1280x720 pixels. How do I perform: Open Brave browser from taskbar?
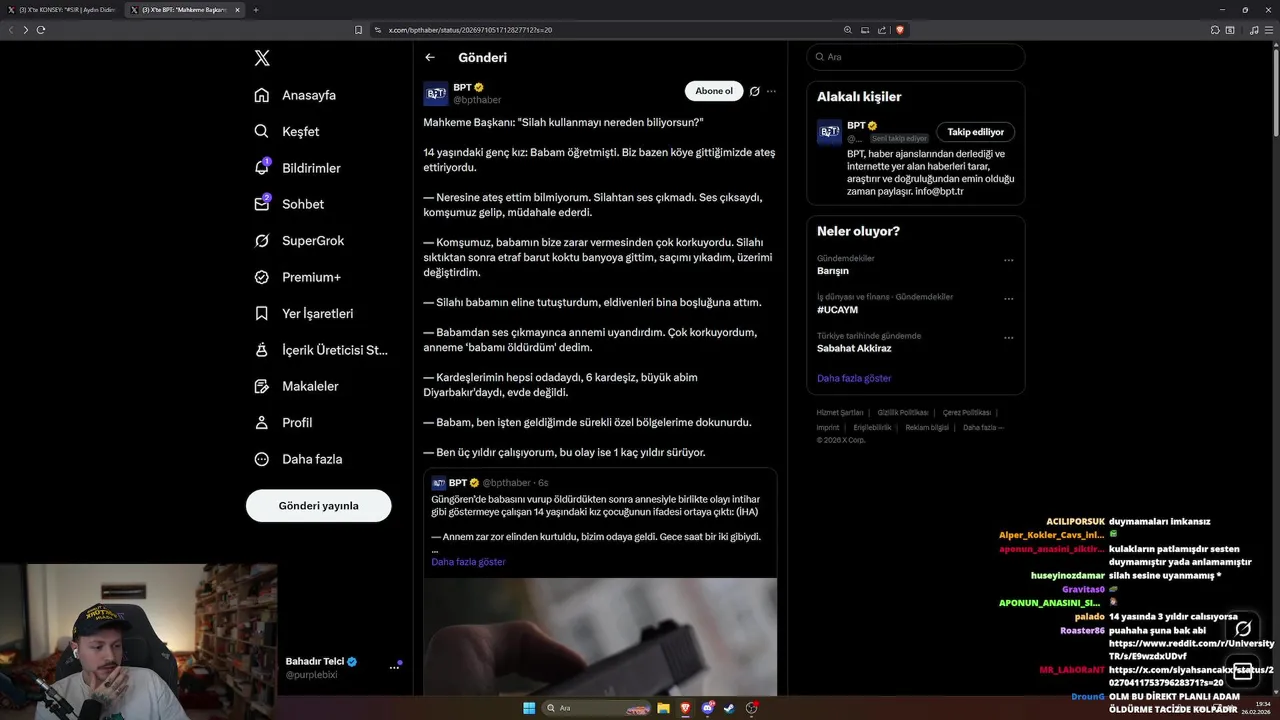pyautogui.click(x=685, y=708)
